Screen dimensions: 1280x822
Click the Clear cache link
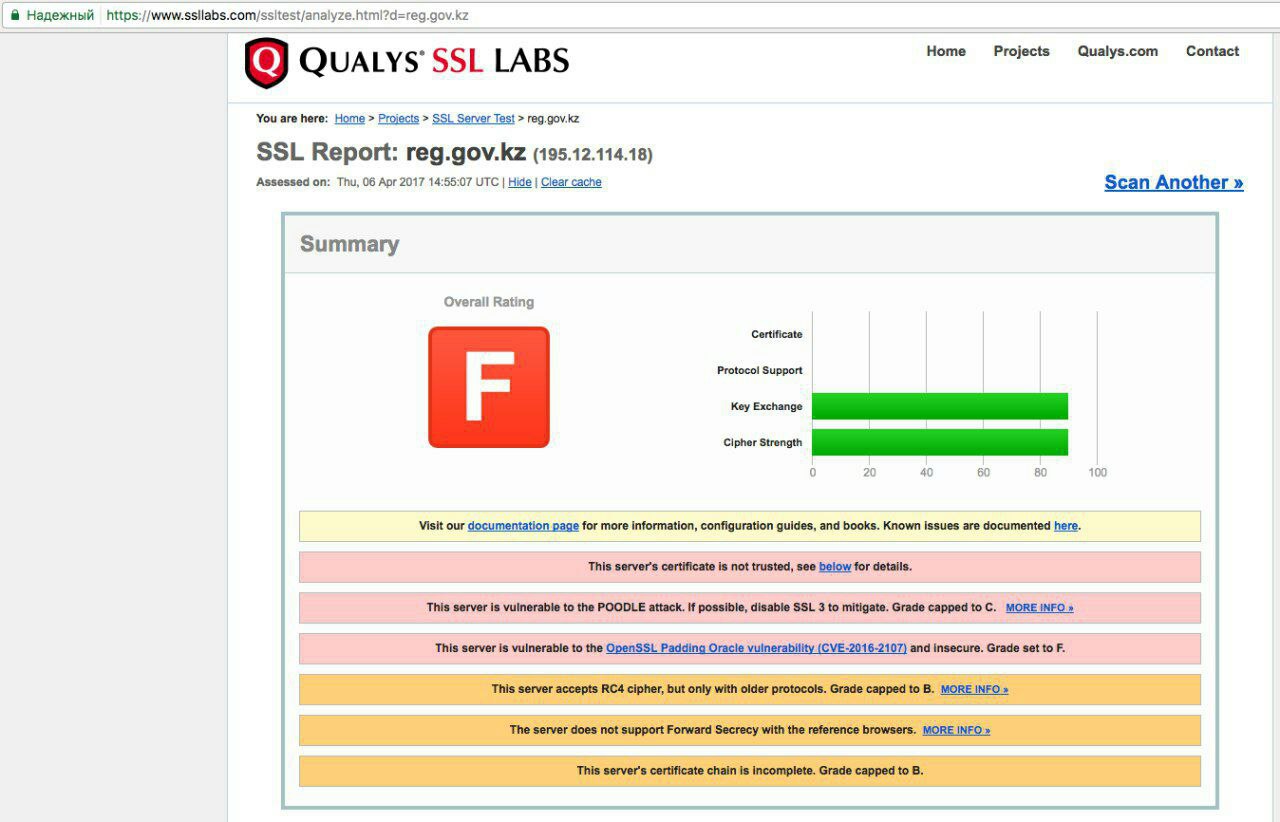571,182
